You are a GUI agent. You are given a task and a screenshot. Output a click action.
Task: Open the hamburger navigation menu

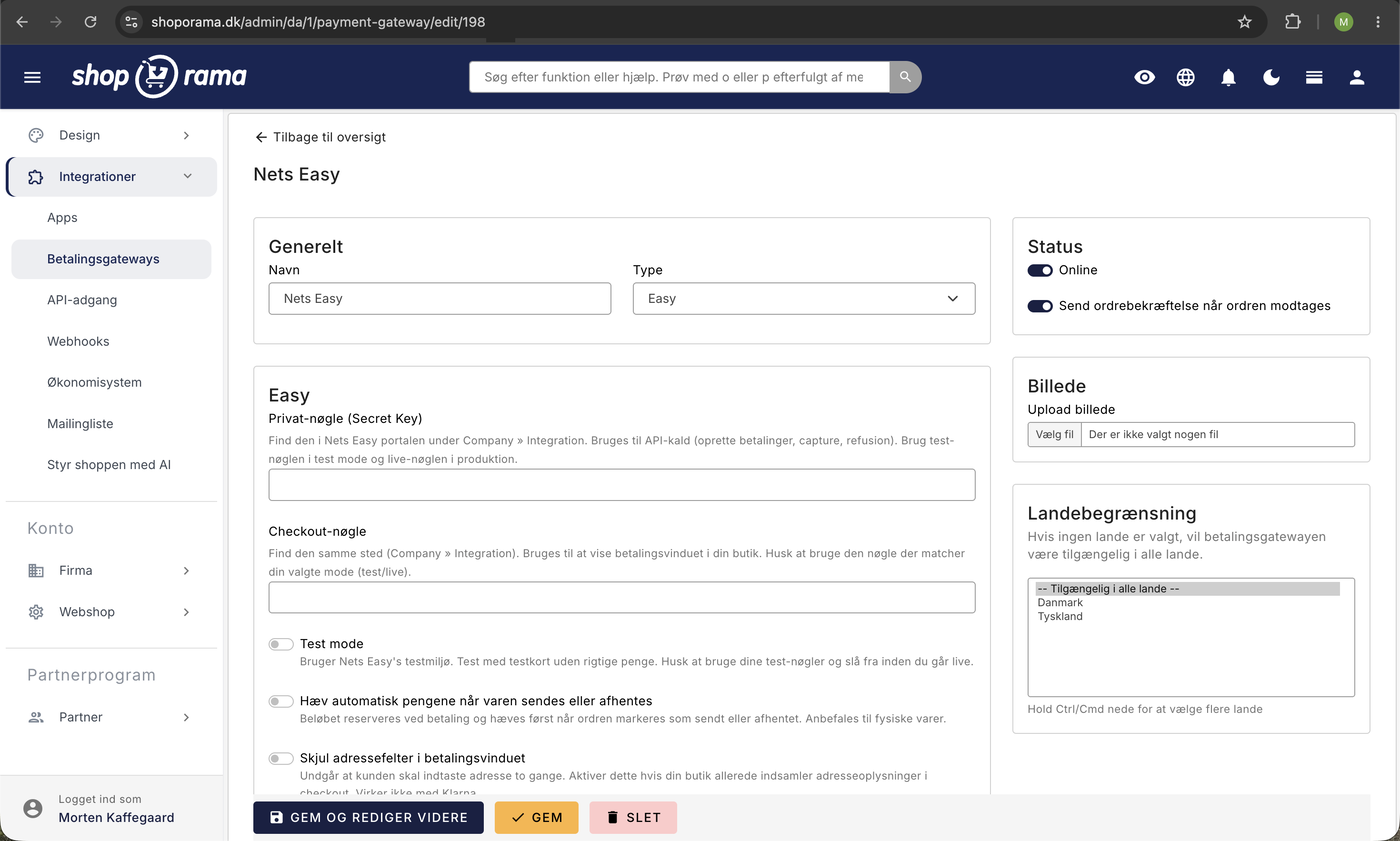click(x=32, y=77)
